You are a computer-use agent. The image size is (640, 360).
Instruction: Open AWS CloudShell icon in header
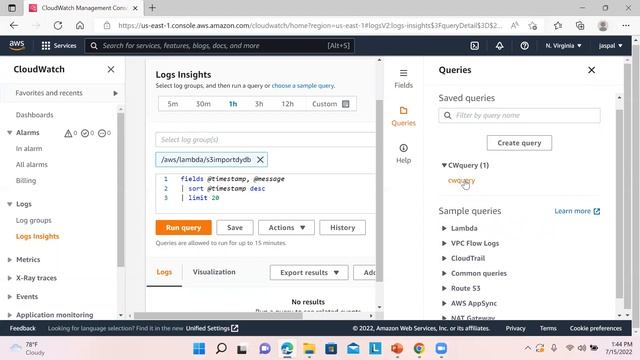tap(474, 46)
